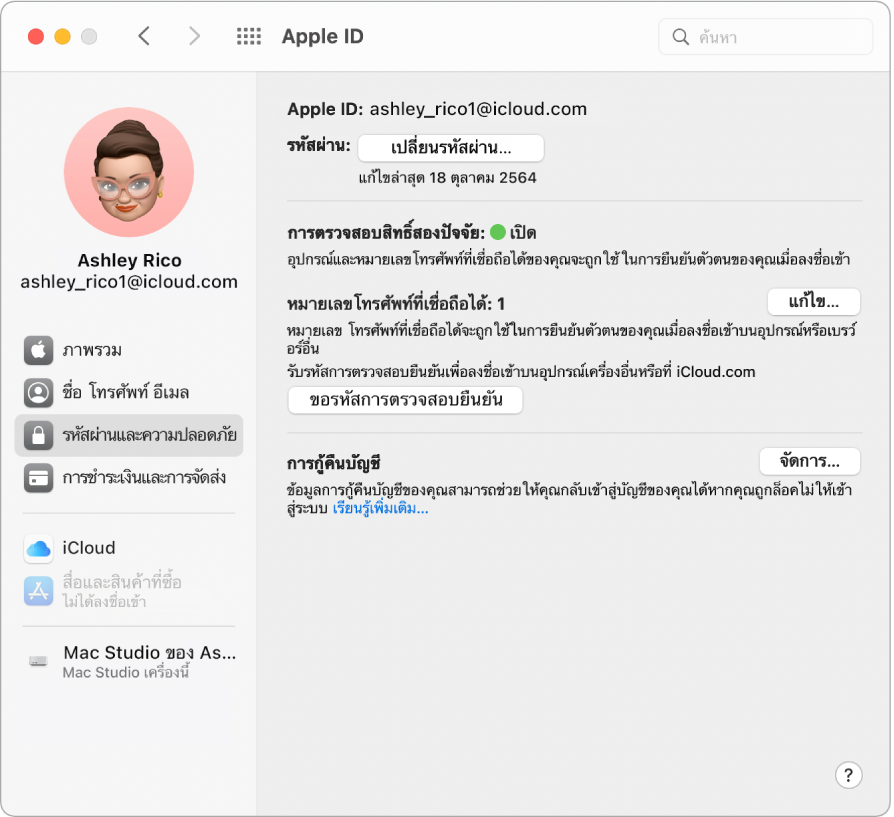Click the การกู้คืนบัญชี heading
Viewport: 894px width, 817px height.
[x=334, y=463]
